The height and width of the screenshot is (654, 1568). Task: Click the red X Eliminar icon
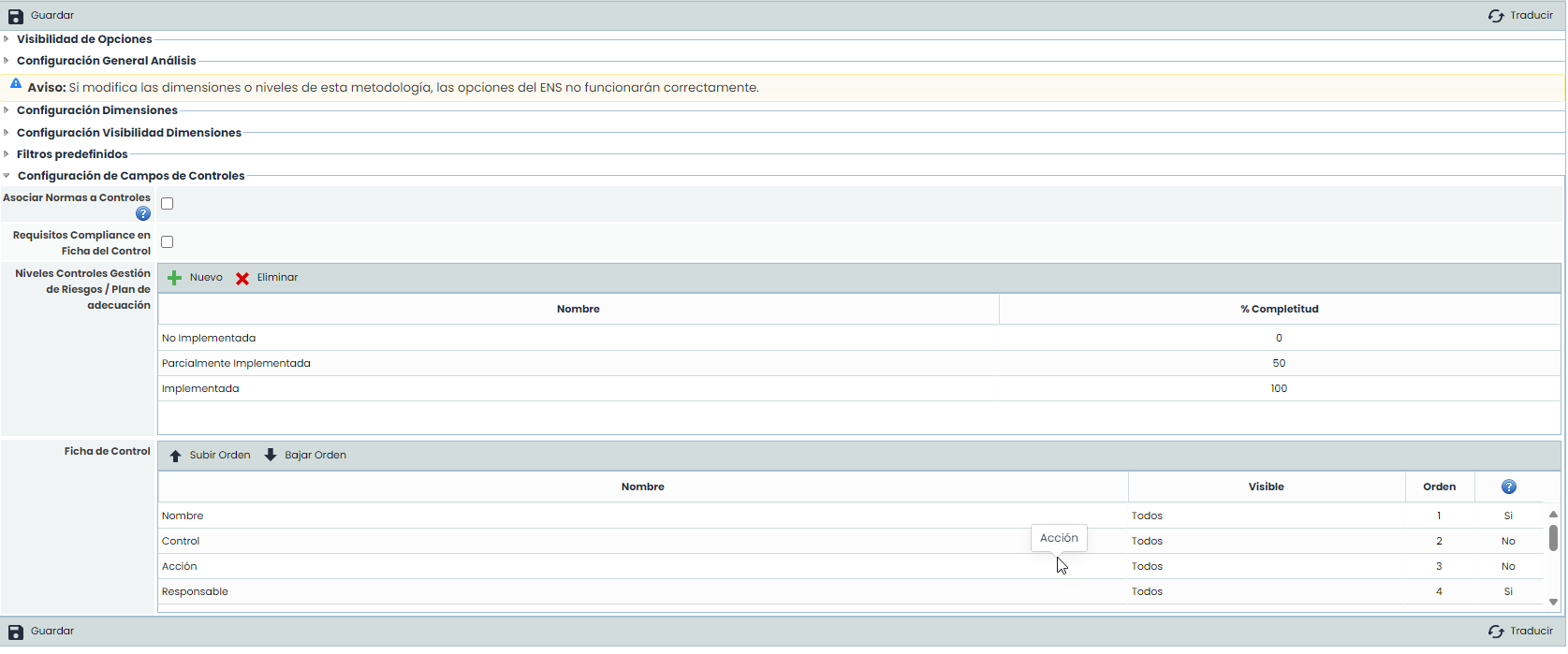coord(242,278)
